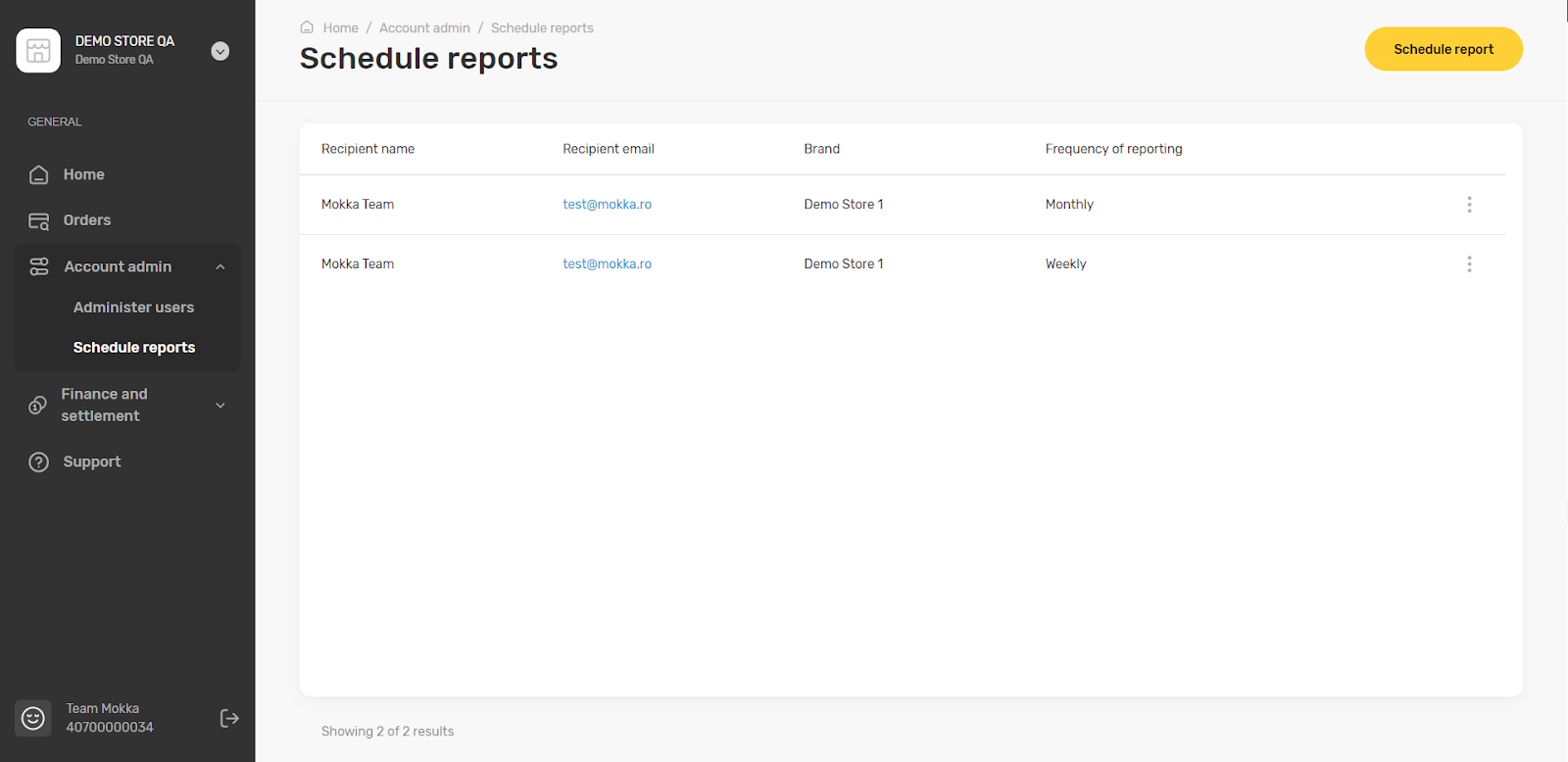Open Support in sidebar
Image resolution: width=1568 pixels, height=762 pixels.
(x=92, y=462)
